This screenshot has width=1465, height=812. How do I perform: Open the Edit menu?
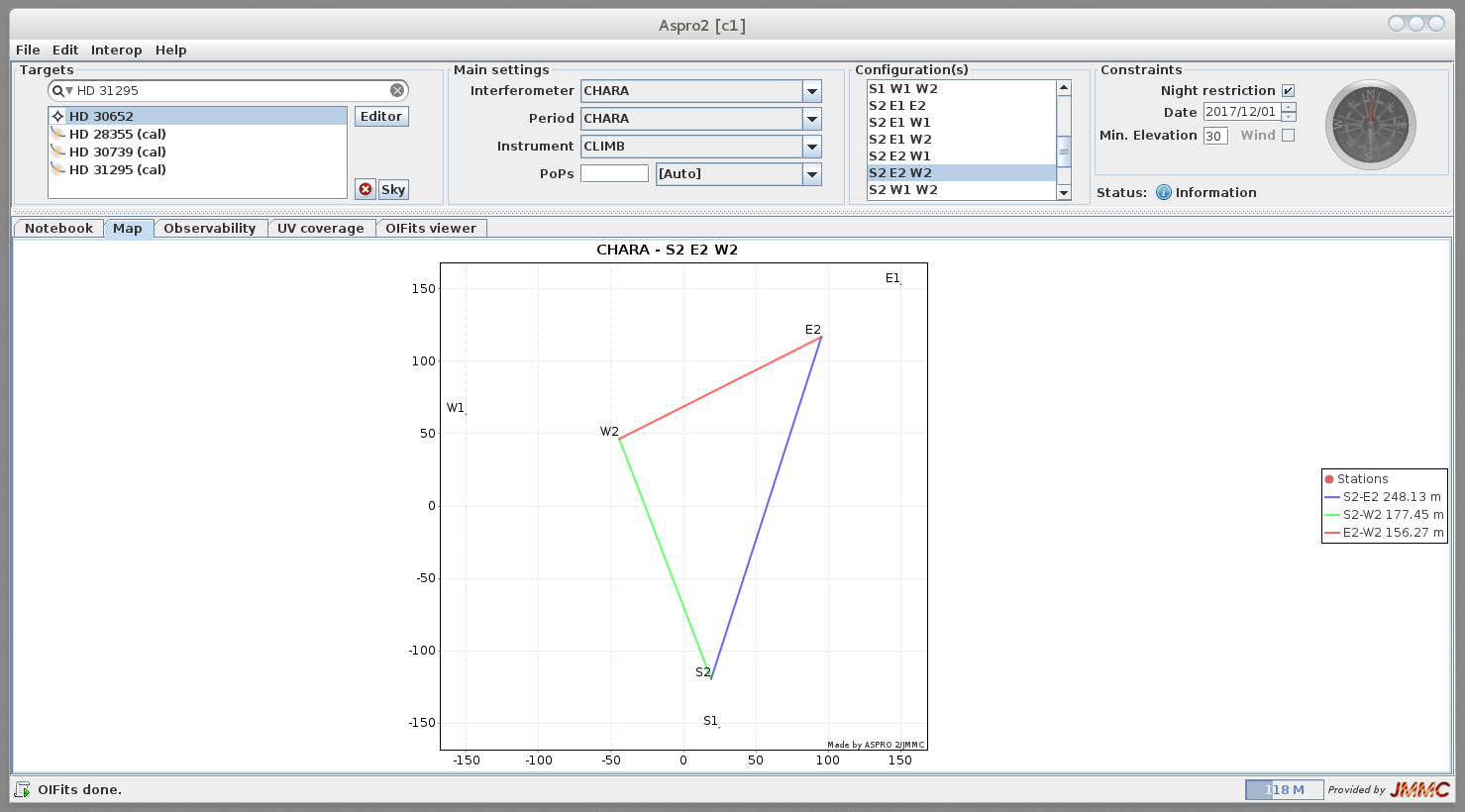(65, 50)
